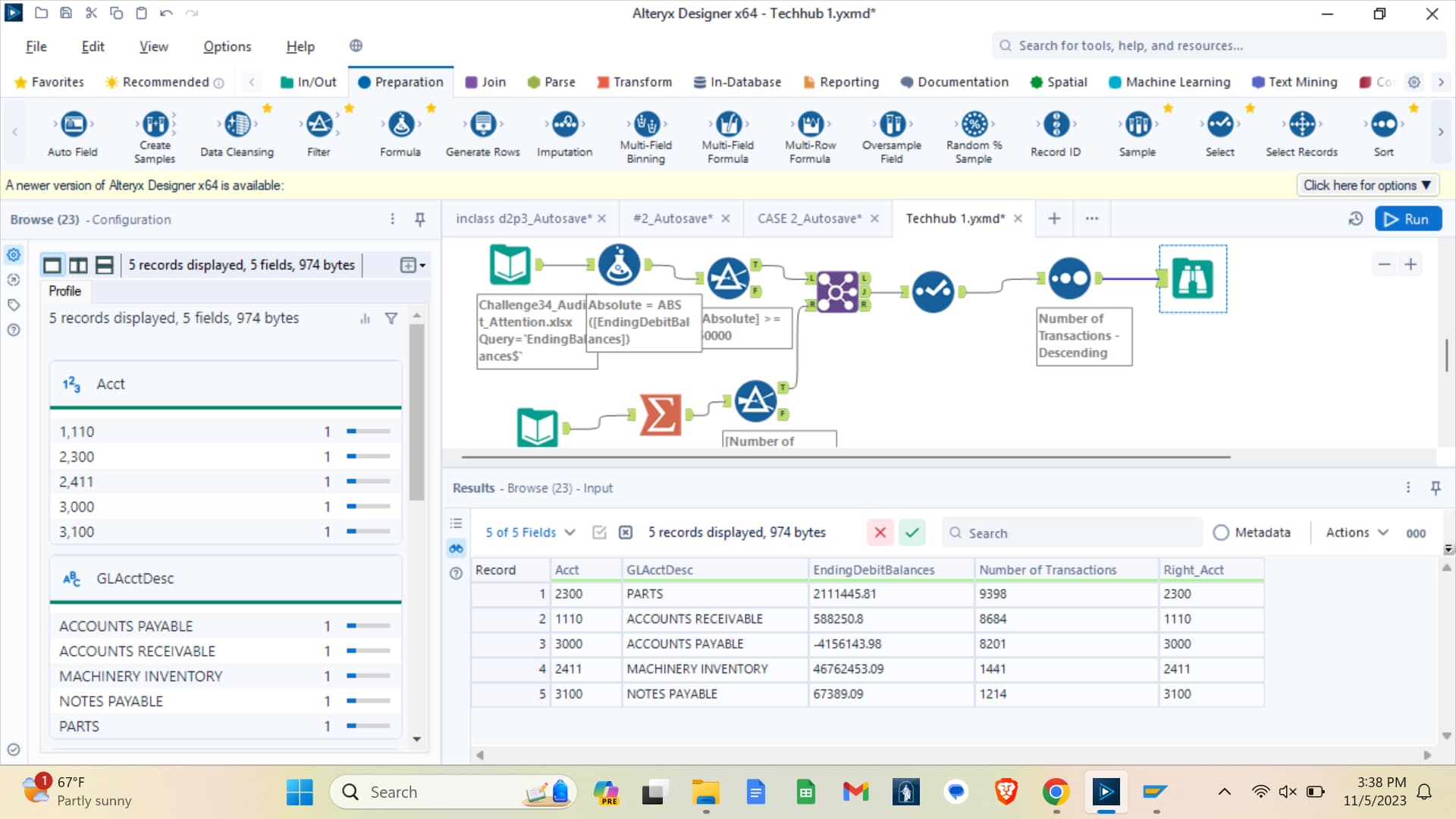Open the profile table options dropdown

click(x=413, y=265)
